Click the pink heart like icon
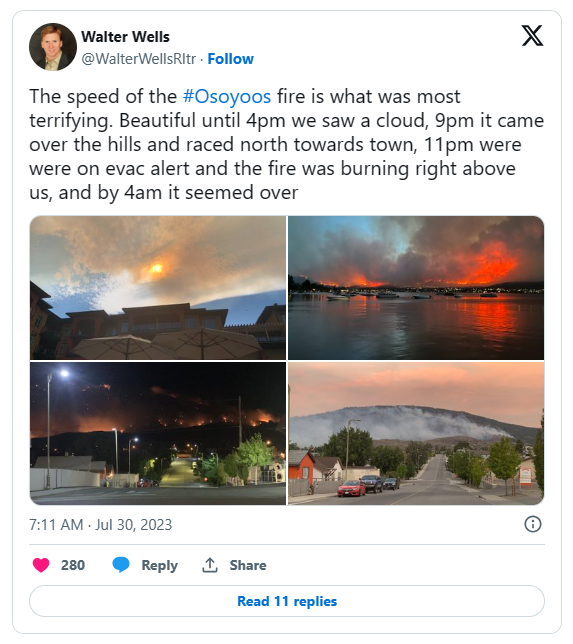 point(41,565)
